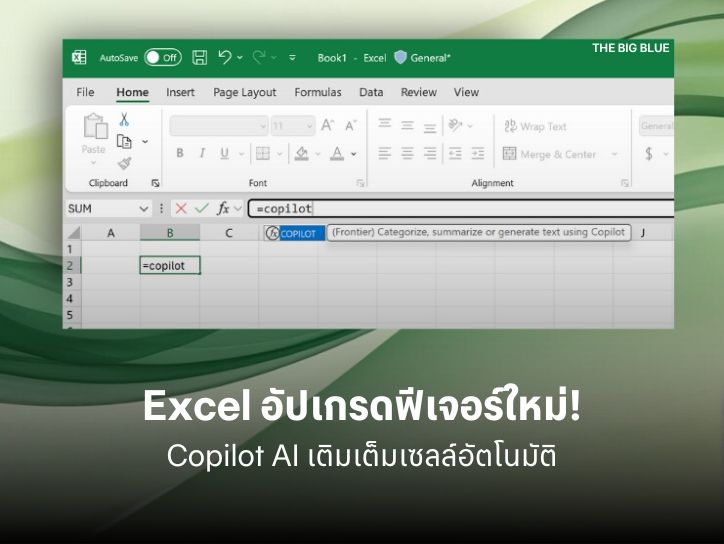
Task: Click the Insert Function fx icon
Action: click(223, 209)
